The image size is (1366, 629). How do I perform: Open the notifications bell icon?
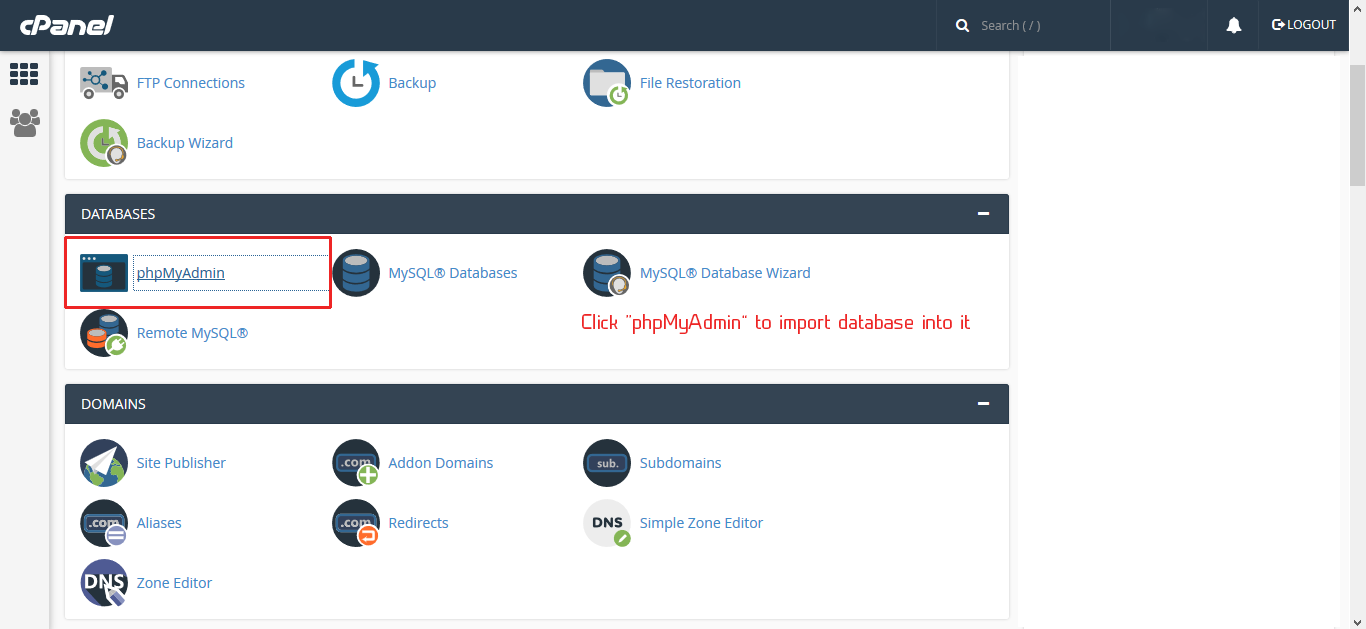tap(1234, 25)
